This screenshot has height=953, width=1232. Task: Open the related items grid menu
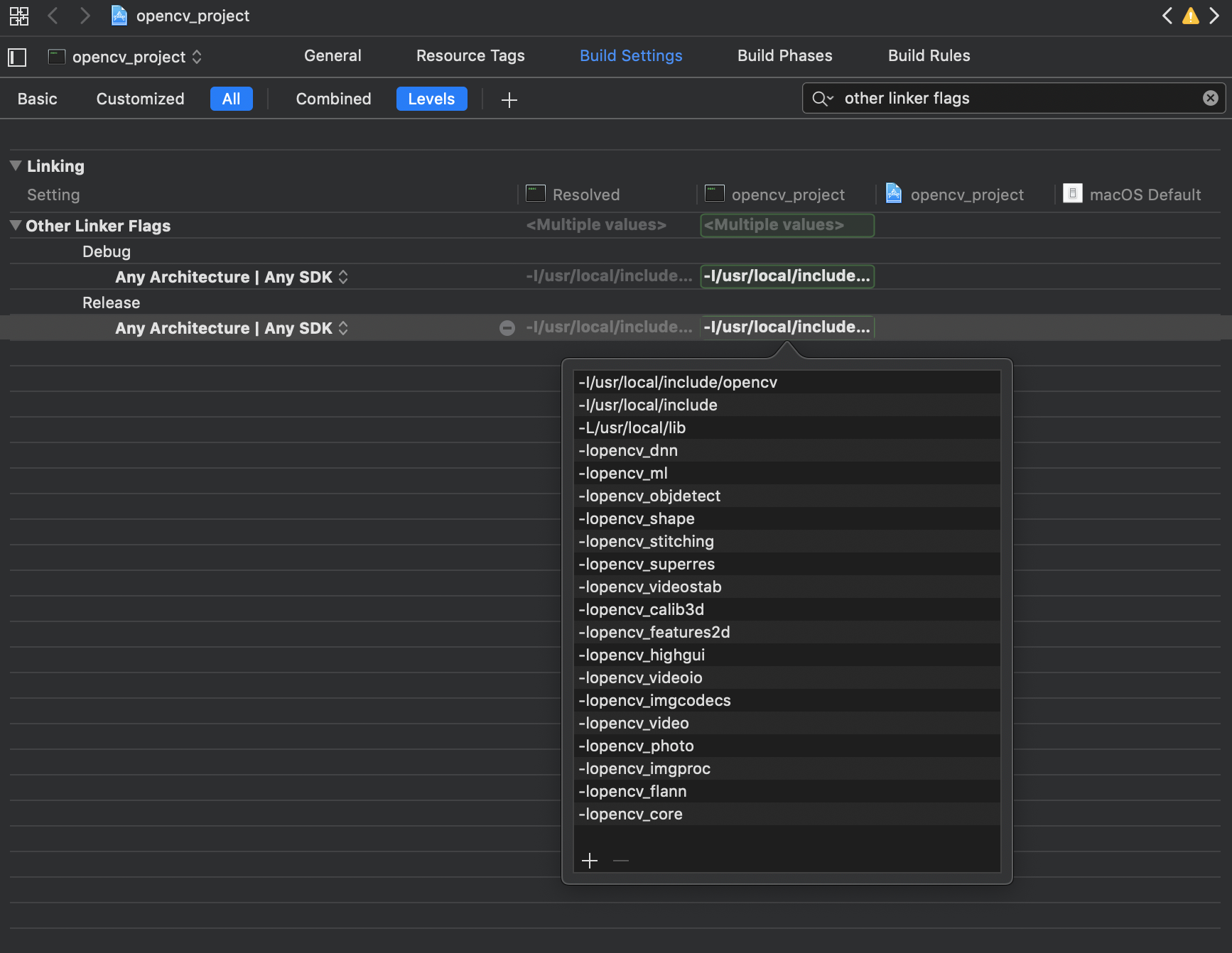click(19, 16)
